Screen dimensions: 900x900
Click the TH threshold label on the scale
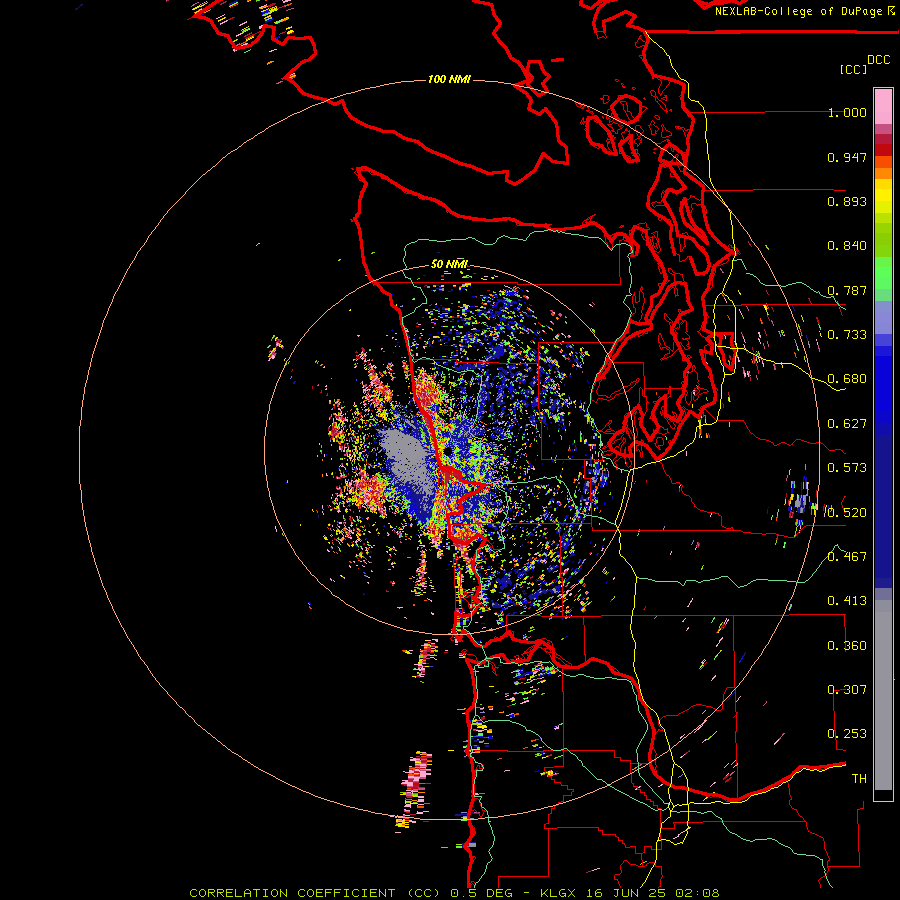click(x=859, y=779)
